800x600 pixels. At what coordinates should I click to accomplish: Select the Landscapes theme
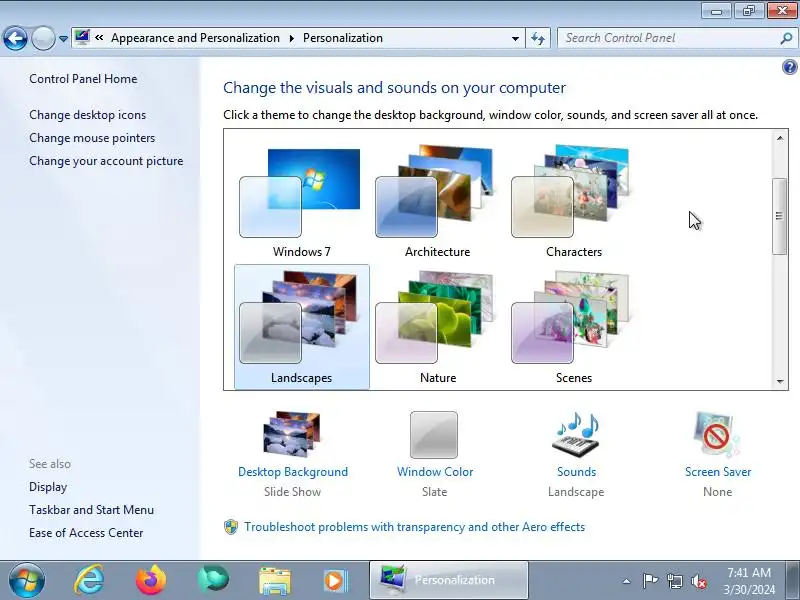click(x=302, y=327)
